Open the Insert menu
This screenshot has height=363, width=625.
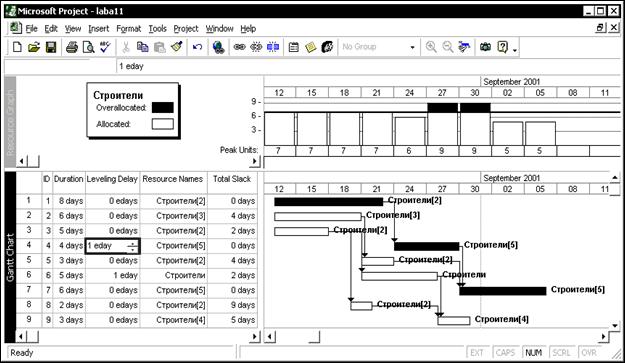tap(99, 29)
